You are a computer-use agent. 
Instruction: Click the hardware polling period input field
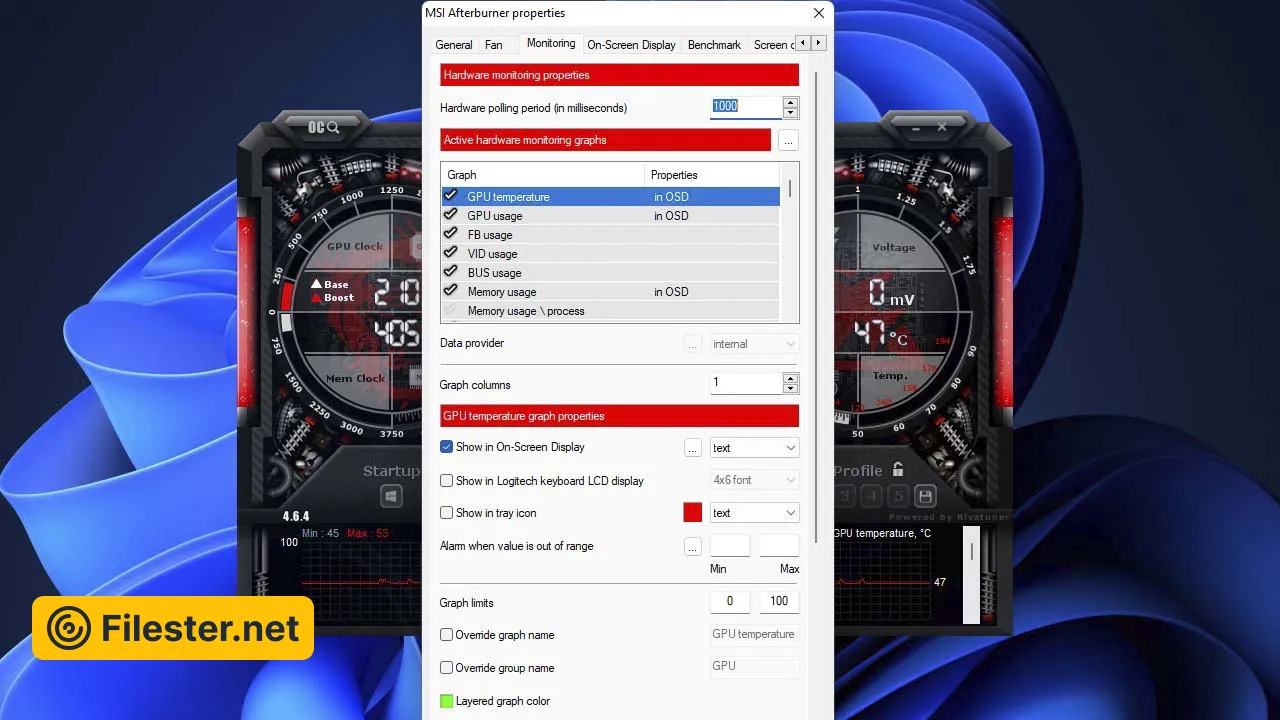(x=745, y=107)
